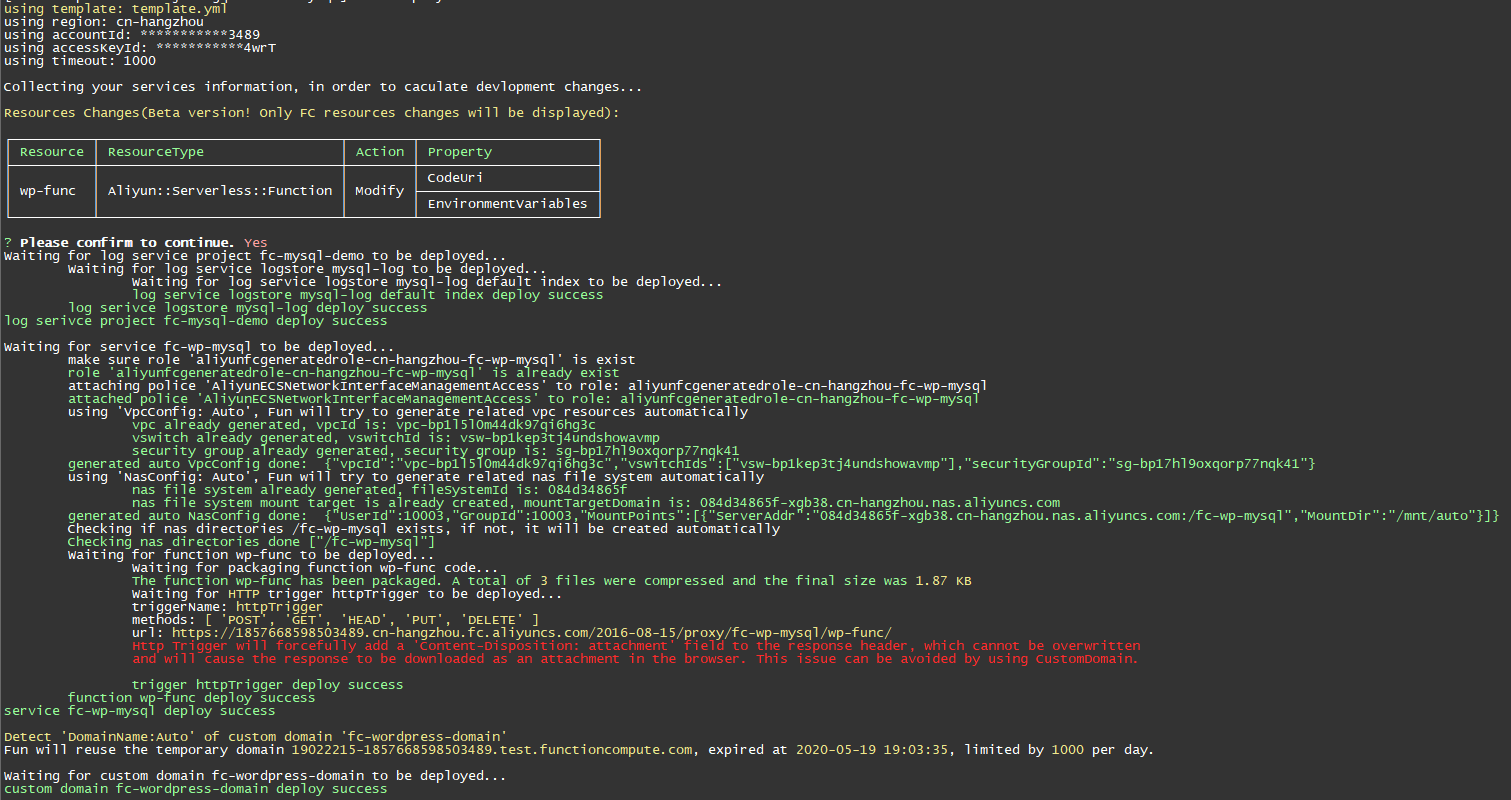Click the red Content-Disposition warning line
This screenshot has height=800, width=1511.
636,646
